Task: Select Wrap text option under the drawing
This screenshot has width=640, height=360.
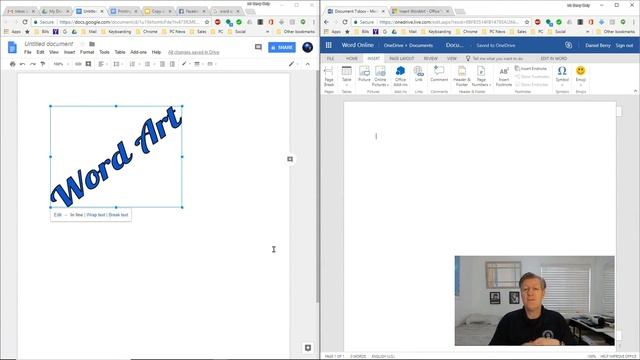Action: tap(96, 215)
